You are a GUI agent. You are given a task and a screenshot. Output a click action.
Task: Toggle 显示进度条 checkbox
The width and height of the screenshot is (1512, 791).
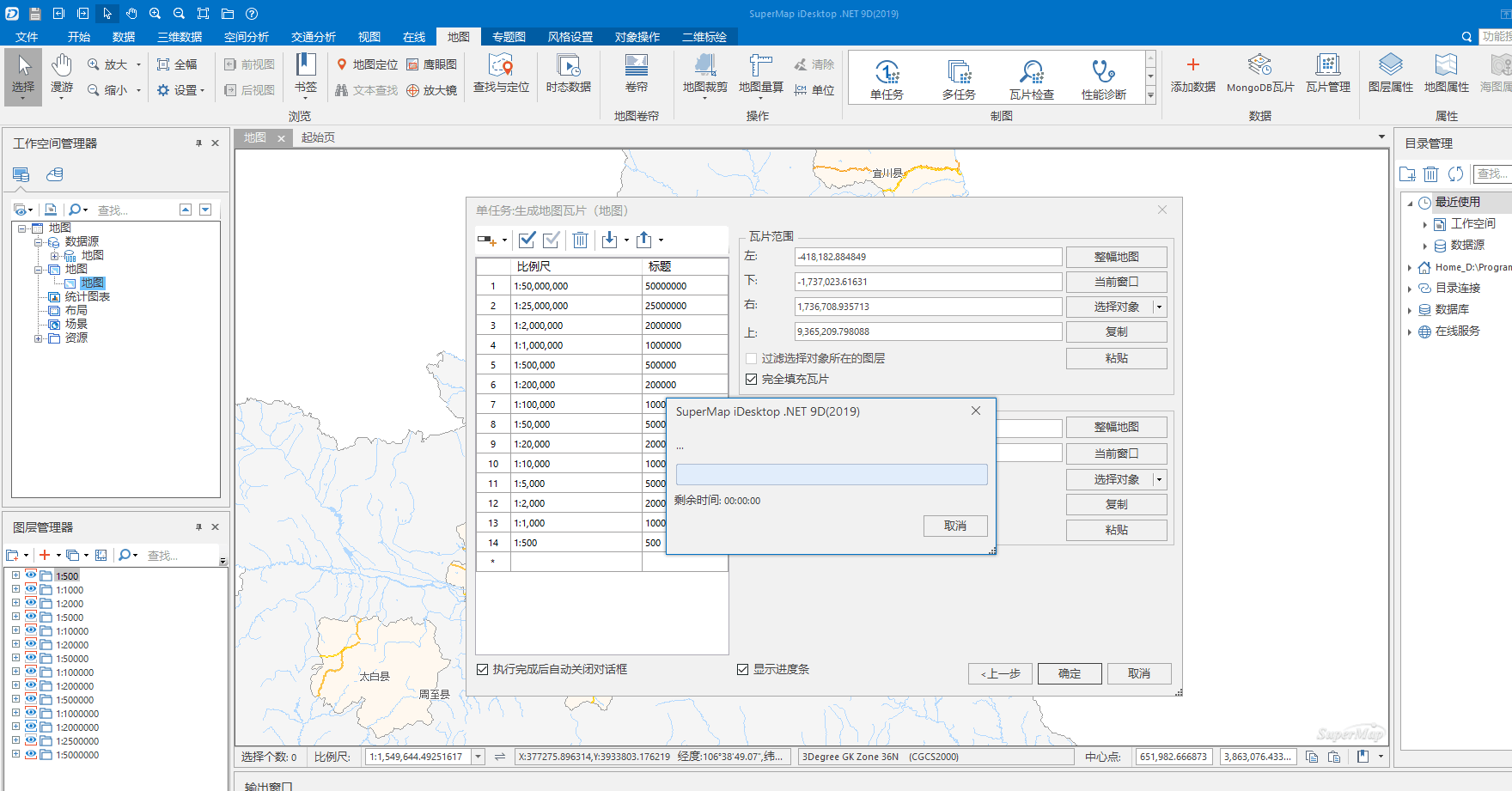click(x=743, y=670)
